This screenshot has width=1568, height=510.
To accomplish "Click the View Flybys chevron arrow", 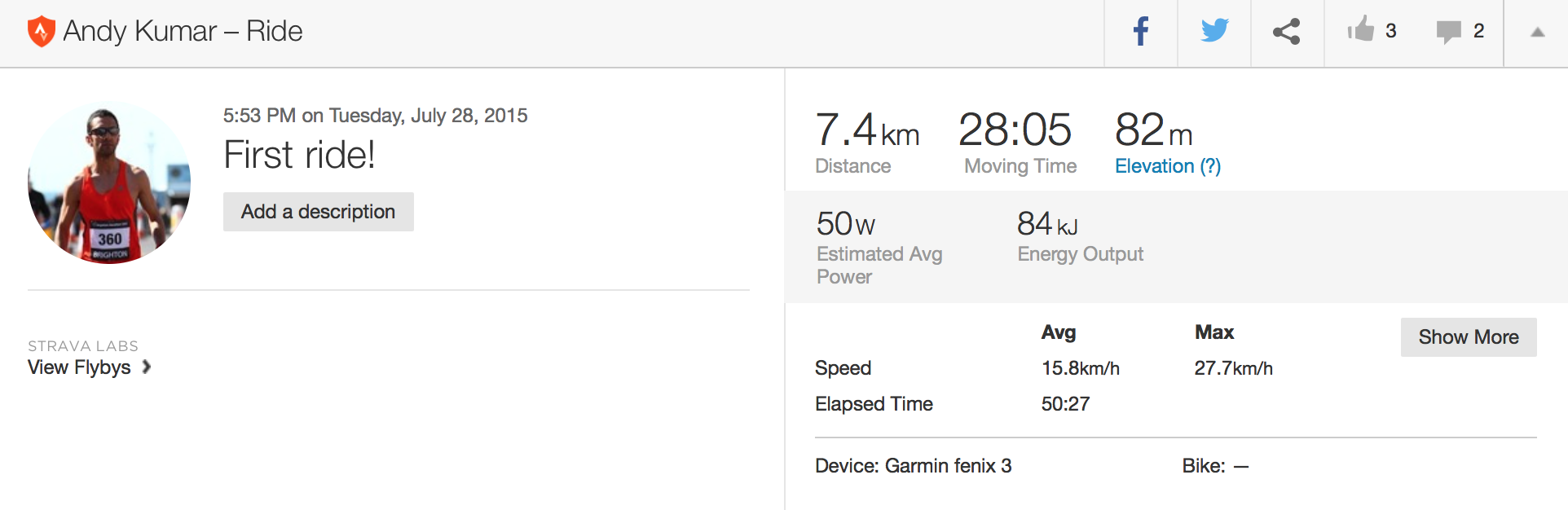I will 147,367.
